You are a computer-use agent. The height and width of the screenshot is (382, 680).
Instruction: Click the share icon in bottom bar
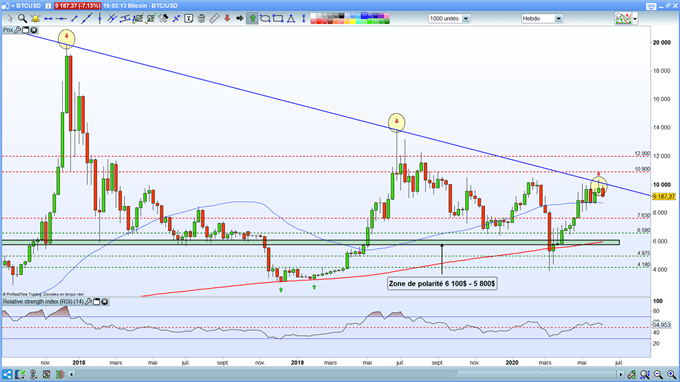coord(7,374)
